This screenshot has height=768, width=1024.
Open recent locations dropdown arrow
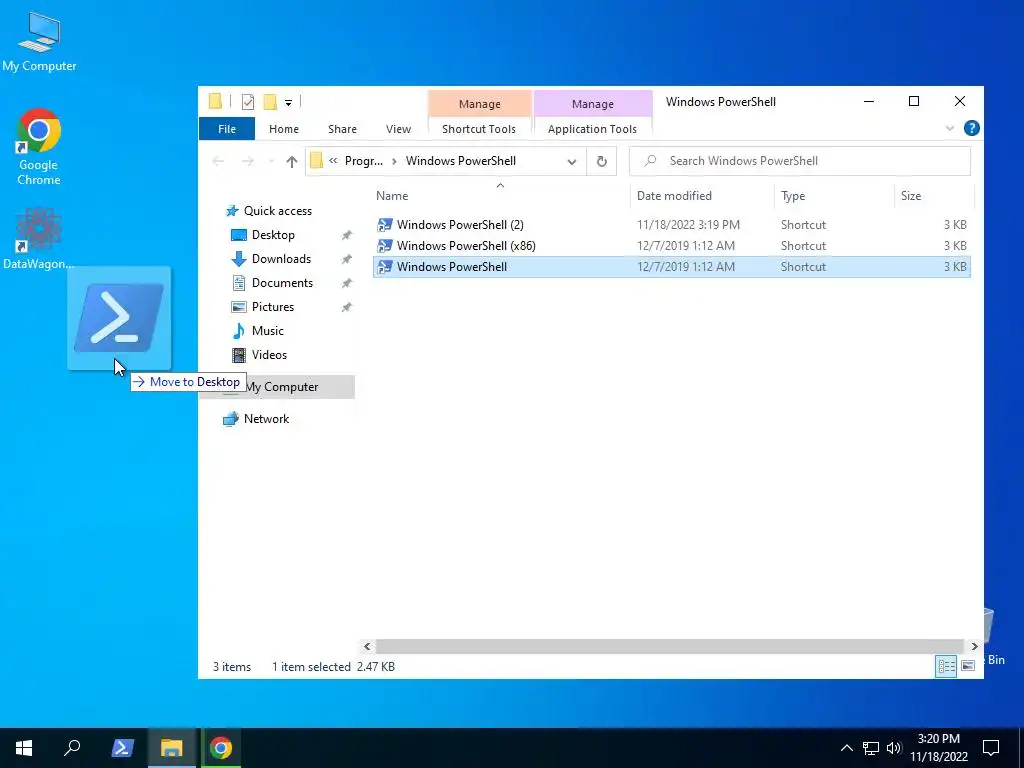click(x=271, y=161)
